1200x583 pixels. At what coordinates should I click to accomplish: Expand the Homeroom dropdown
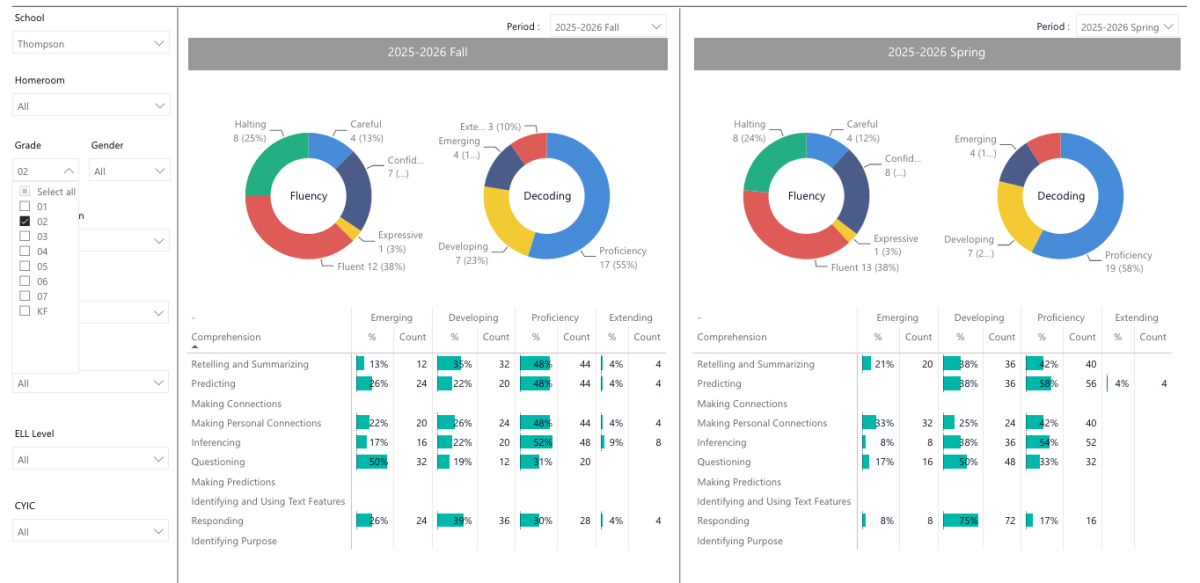[91, 105]
